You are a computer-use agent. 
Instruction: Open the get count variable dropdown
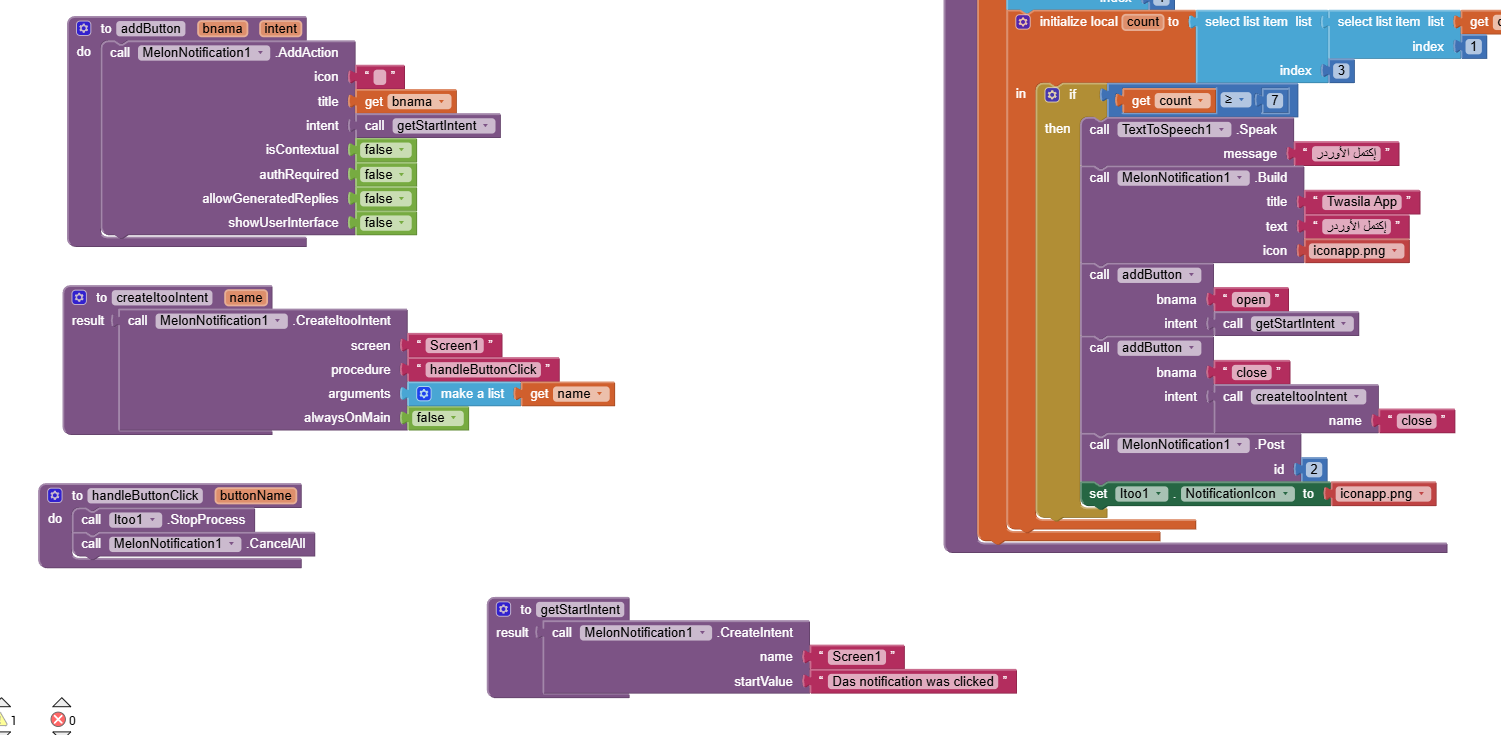pos(1182,101)
